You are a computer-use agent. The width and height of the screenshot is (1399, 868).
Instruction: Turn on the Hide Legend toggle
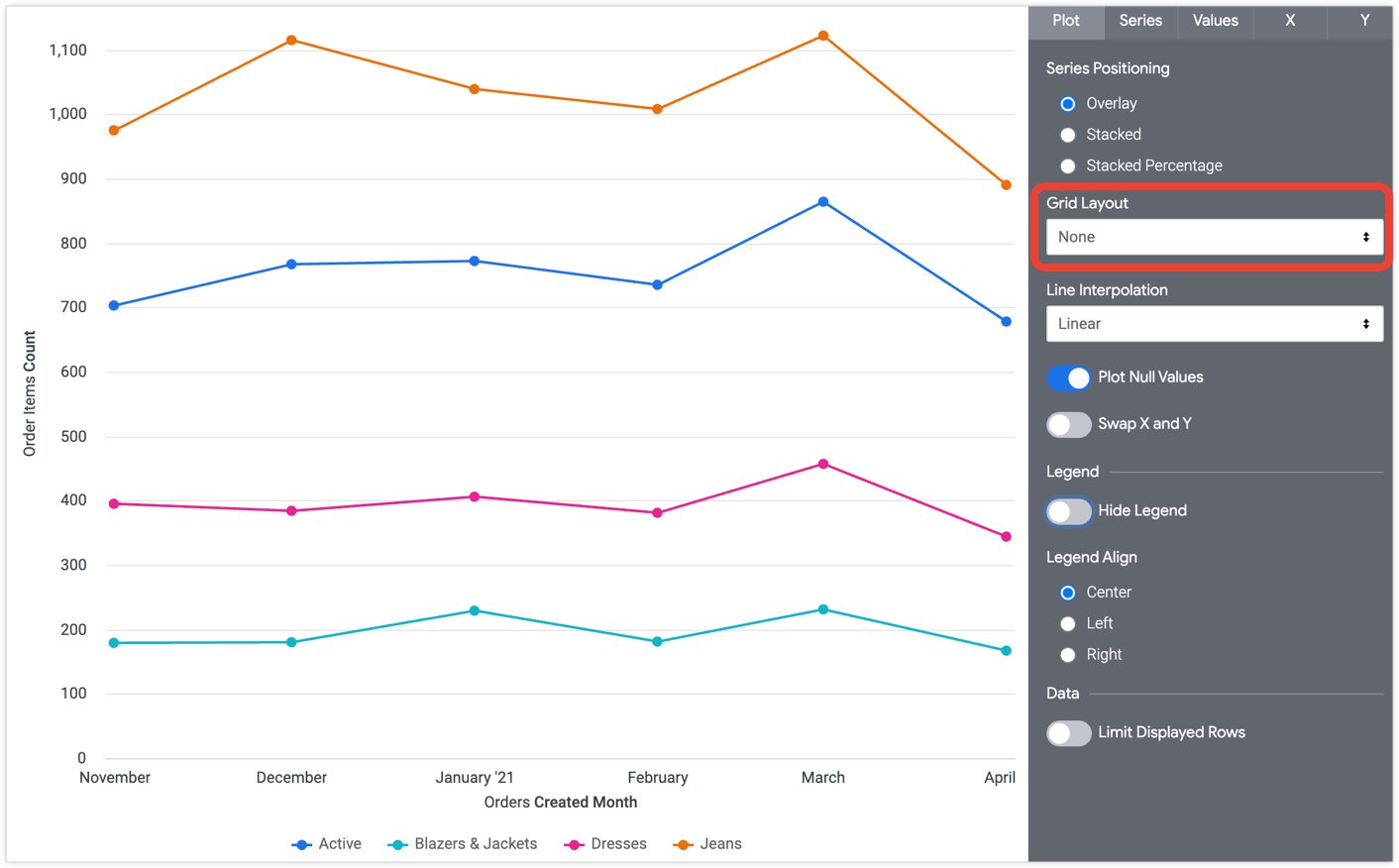[1068, 511]
